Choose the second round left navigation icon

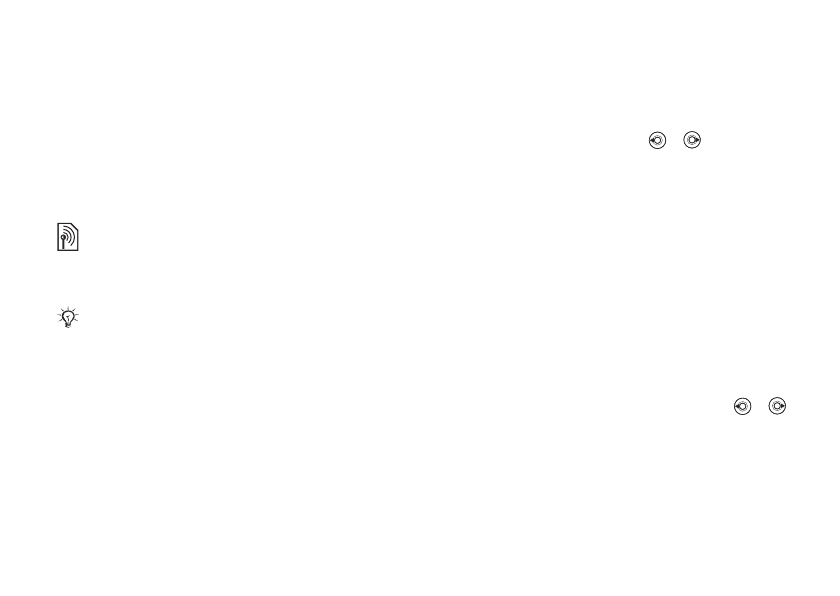point(742,406)
